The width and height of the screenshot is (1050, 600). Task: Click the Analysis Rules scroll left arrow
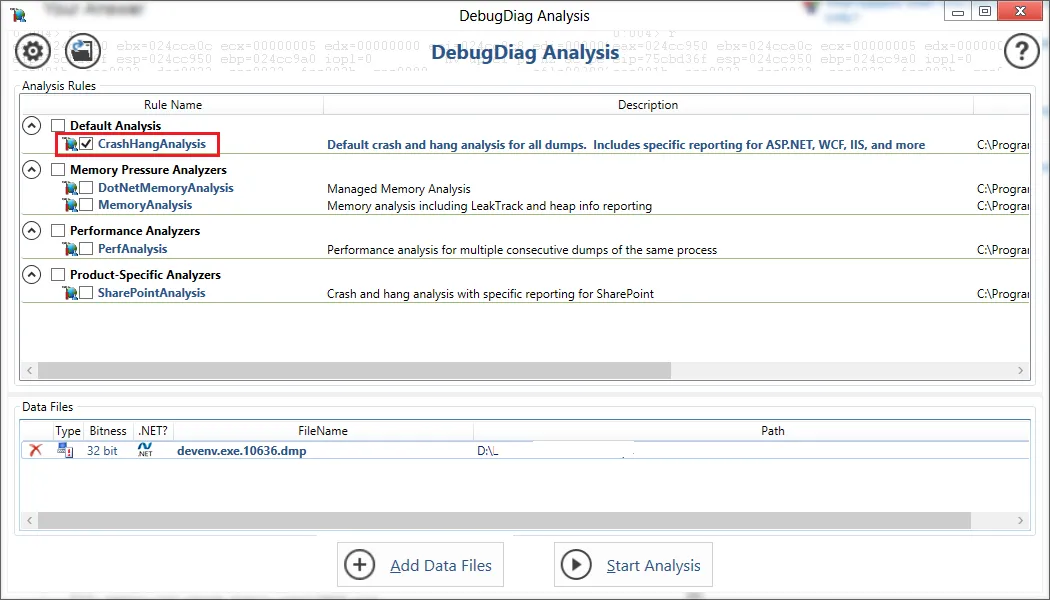(29, 370)
